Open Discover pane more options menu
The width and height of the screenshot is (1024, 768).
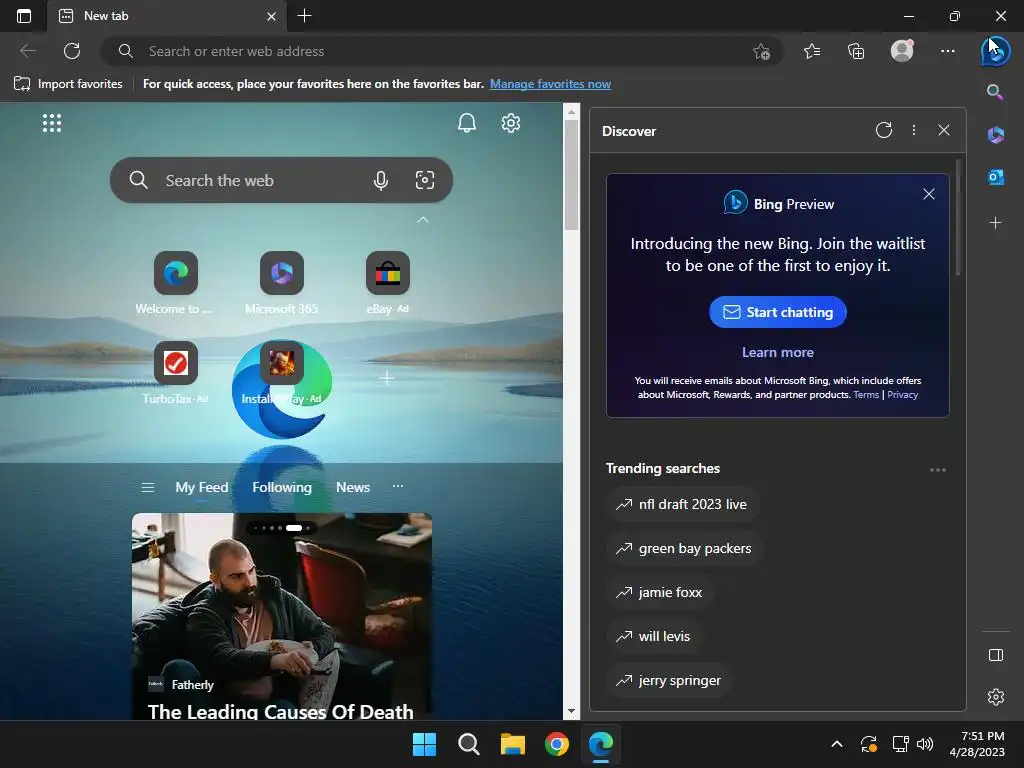(x=914, y=130)
